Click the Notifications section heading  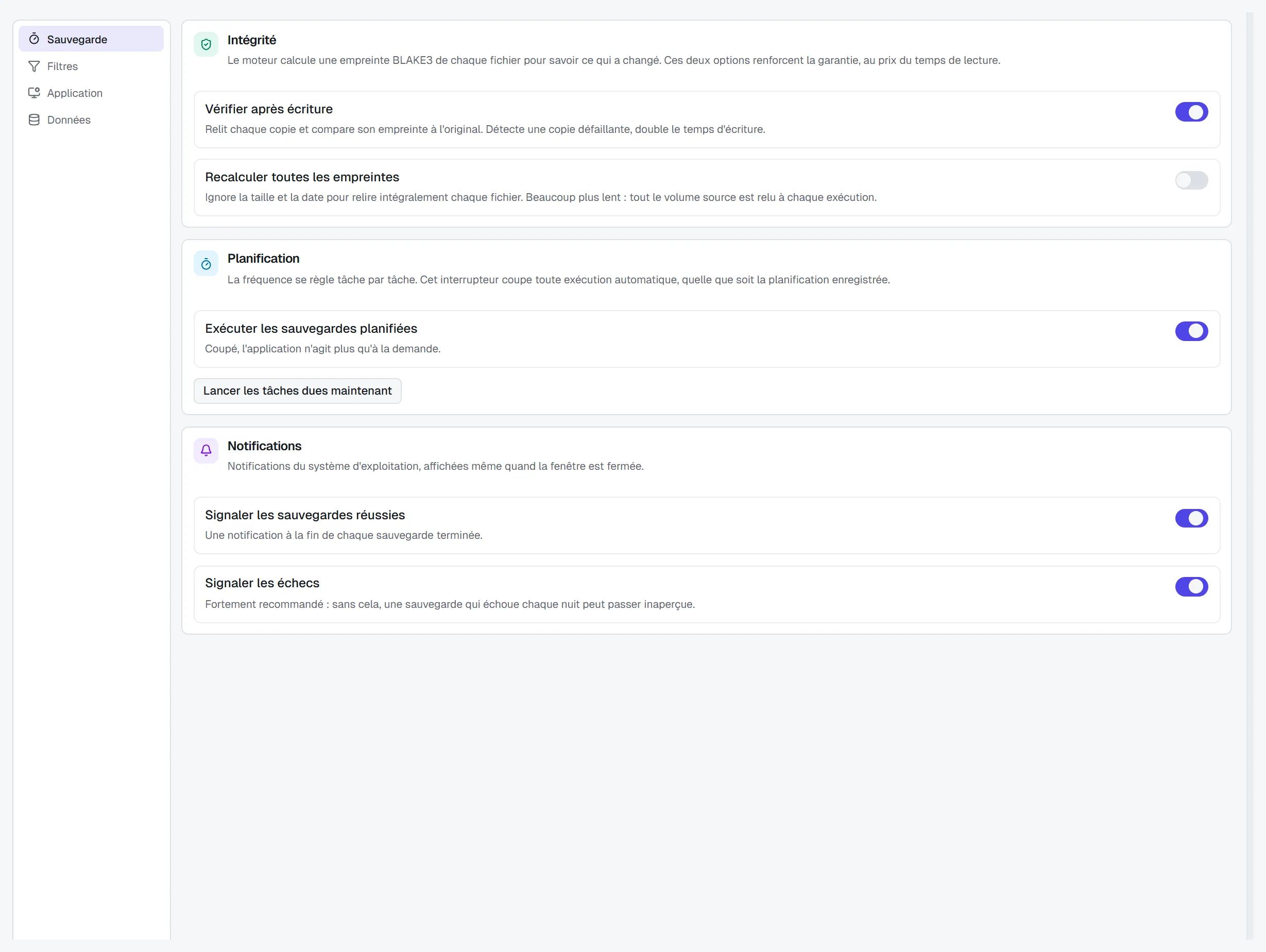(x=264, y=446)
